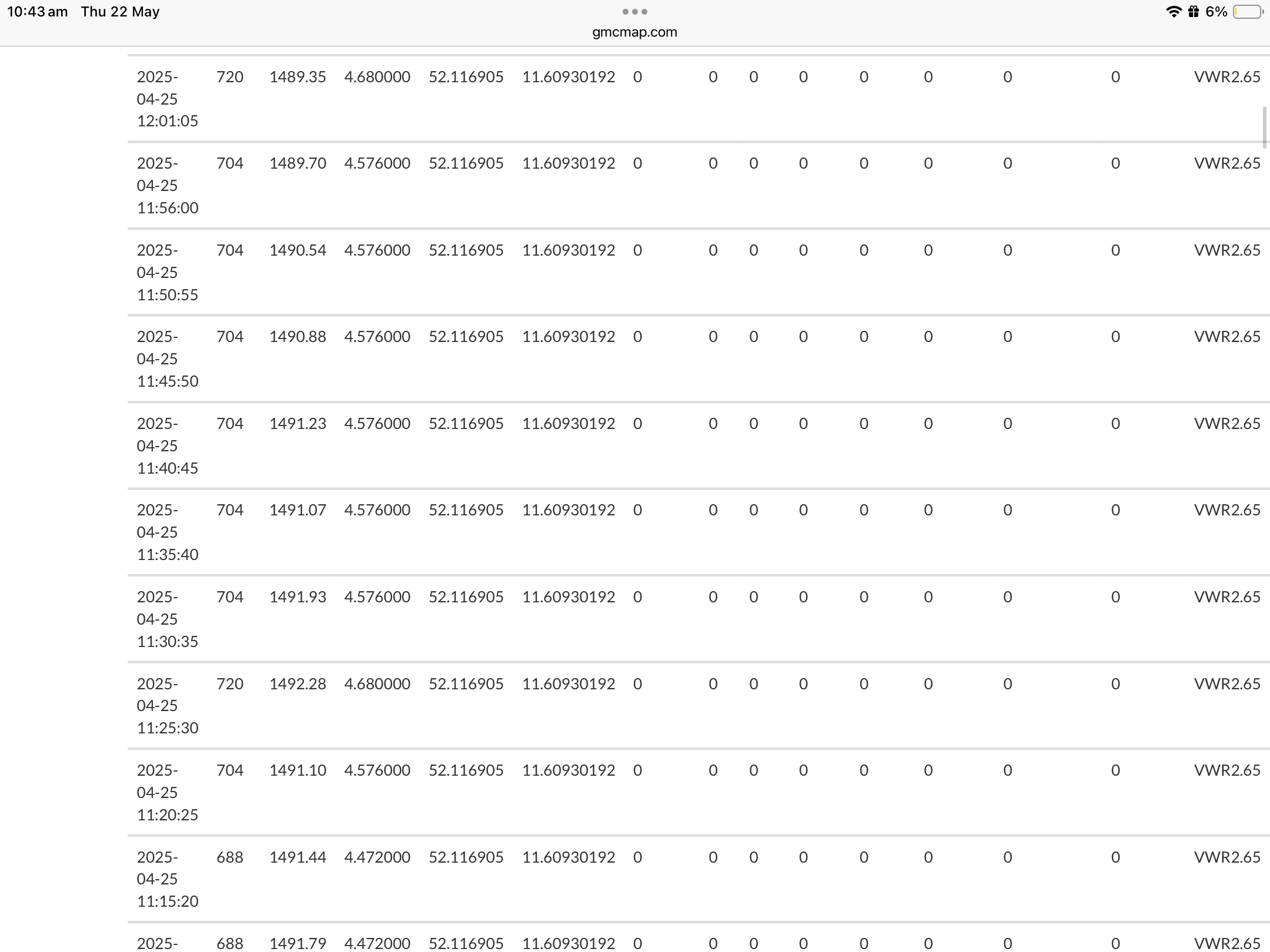Select timestamp 2025-04-25 11:30:35
1270x952 pixels.
168,619
